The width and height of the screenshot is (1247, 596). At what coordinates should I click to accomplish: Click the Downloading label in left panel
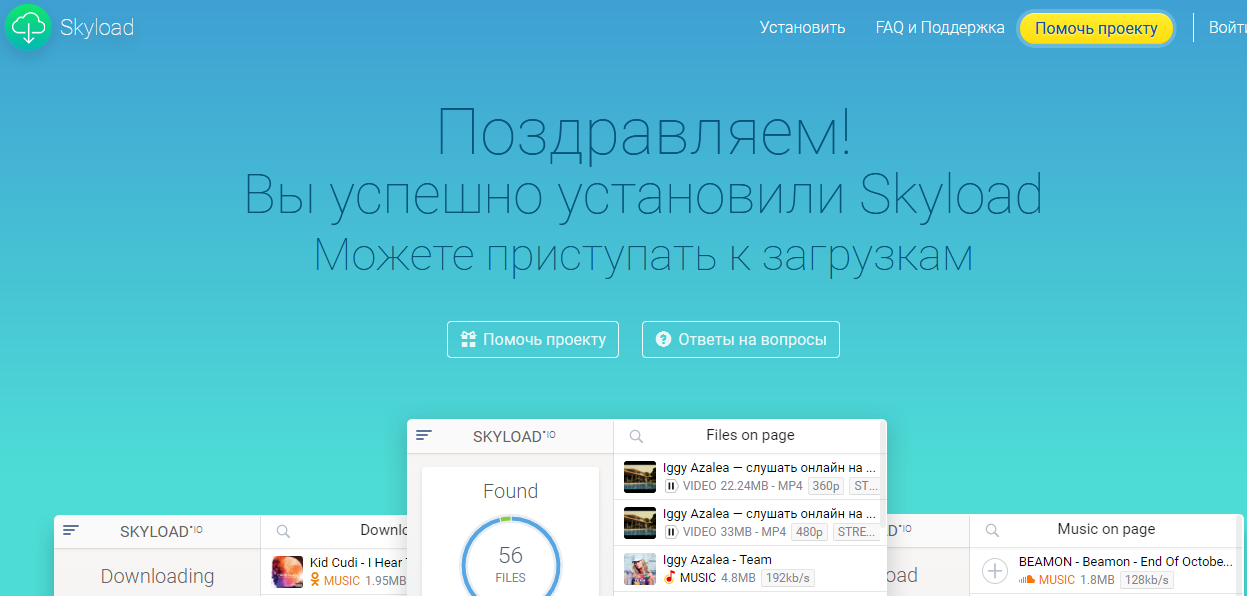coord(158,576)
